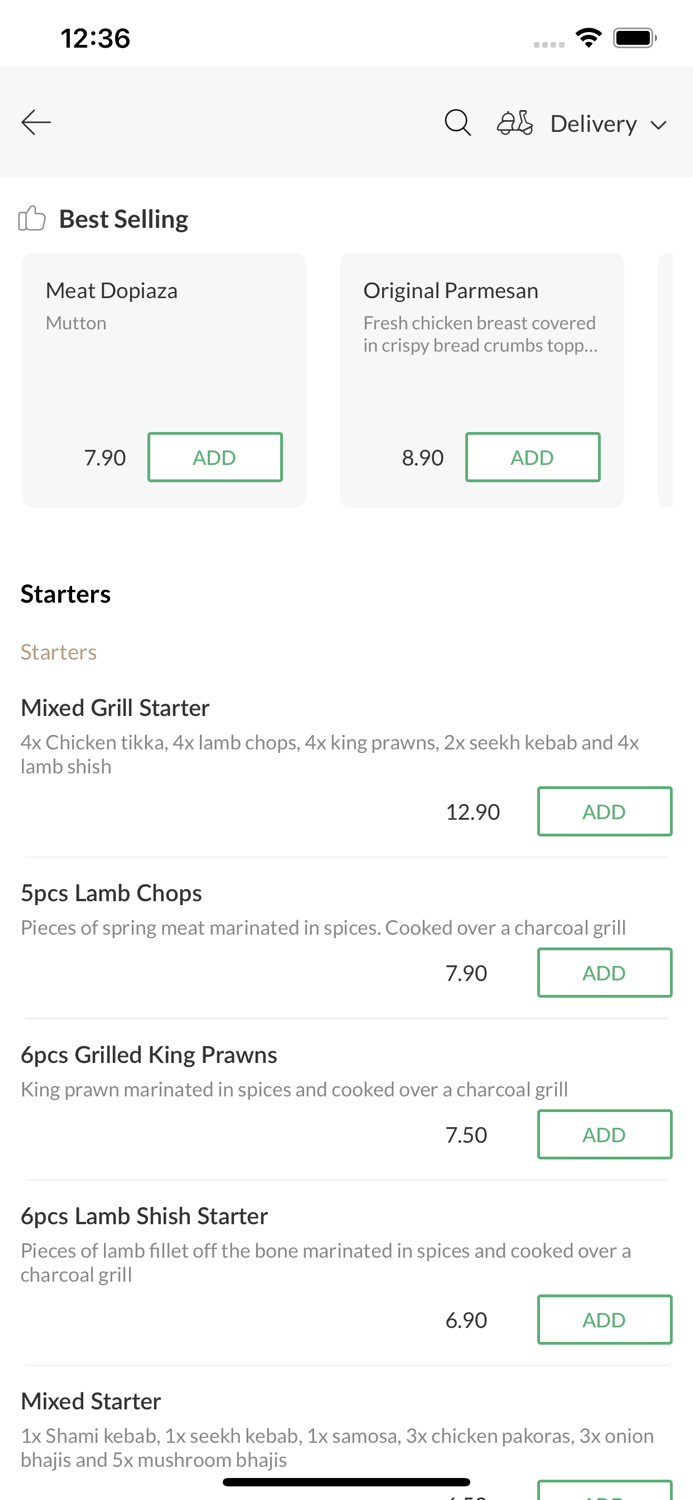Tap the back arrow icon

coord(36,122)
